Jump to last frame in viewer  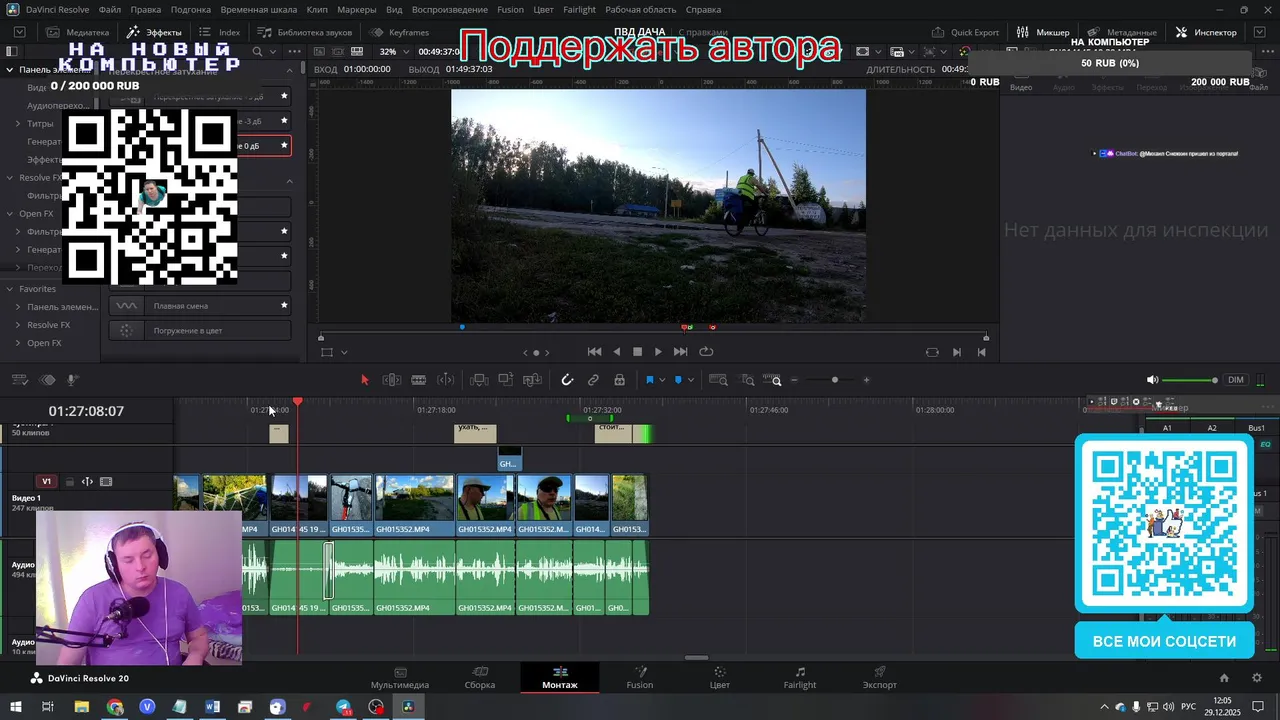pos(681,352)
